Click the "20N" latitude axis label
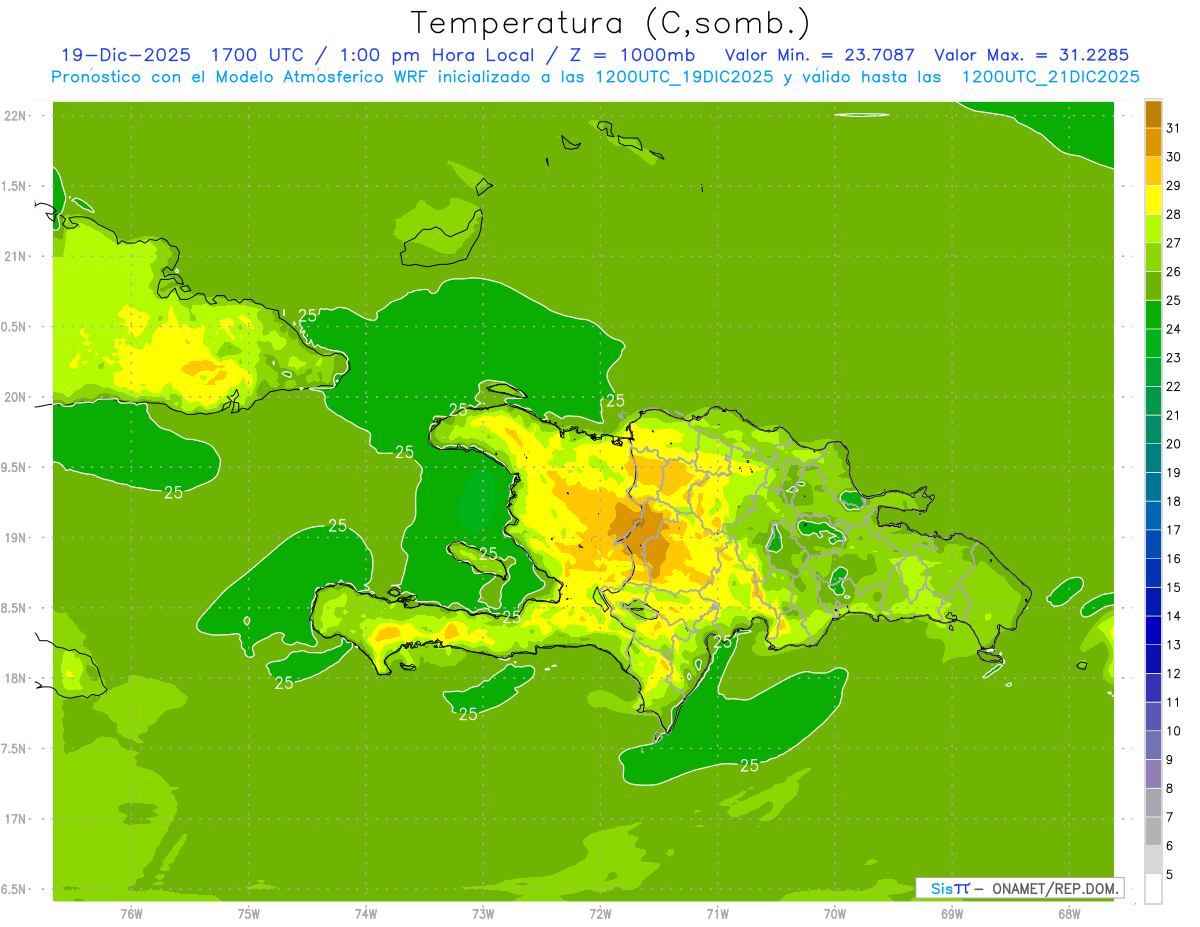The height and width of the screenshot is (927, 1200). point(15,397)
